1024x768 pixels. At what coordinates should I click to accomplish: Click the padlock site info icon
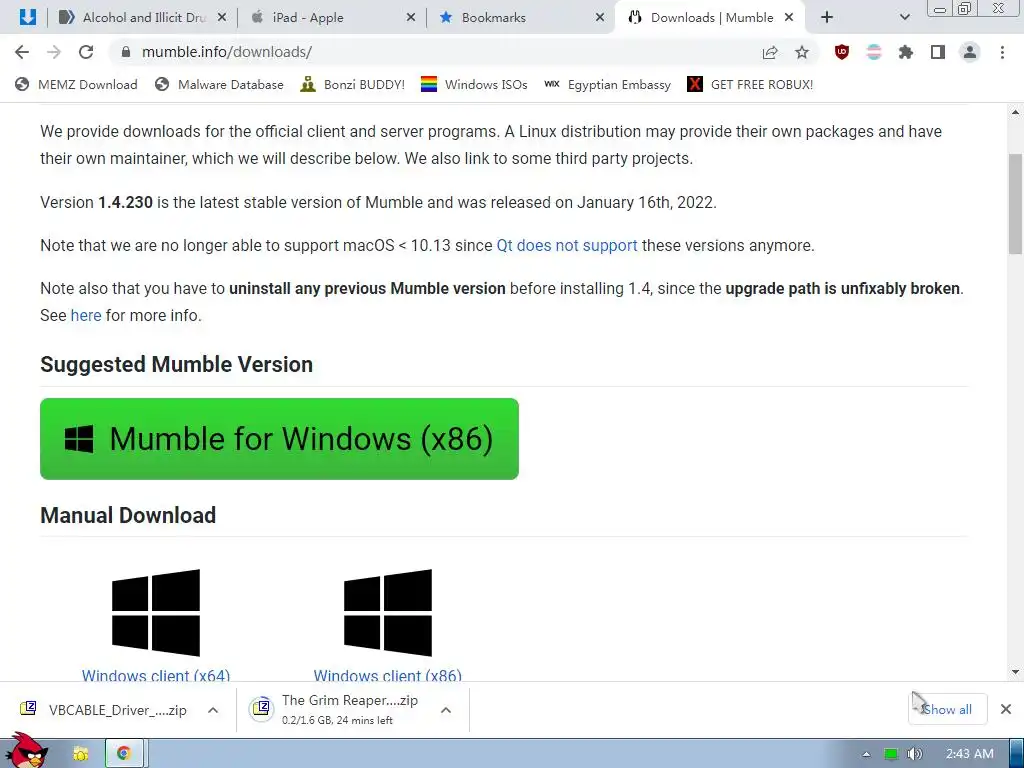(x=126, y=52)
